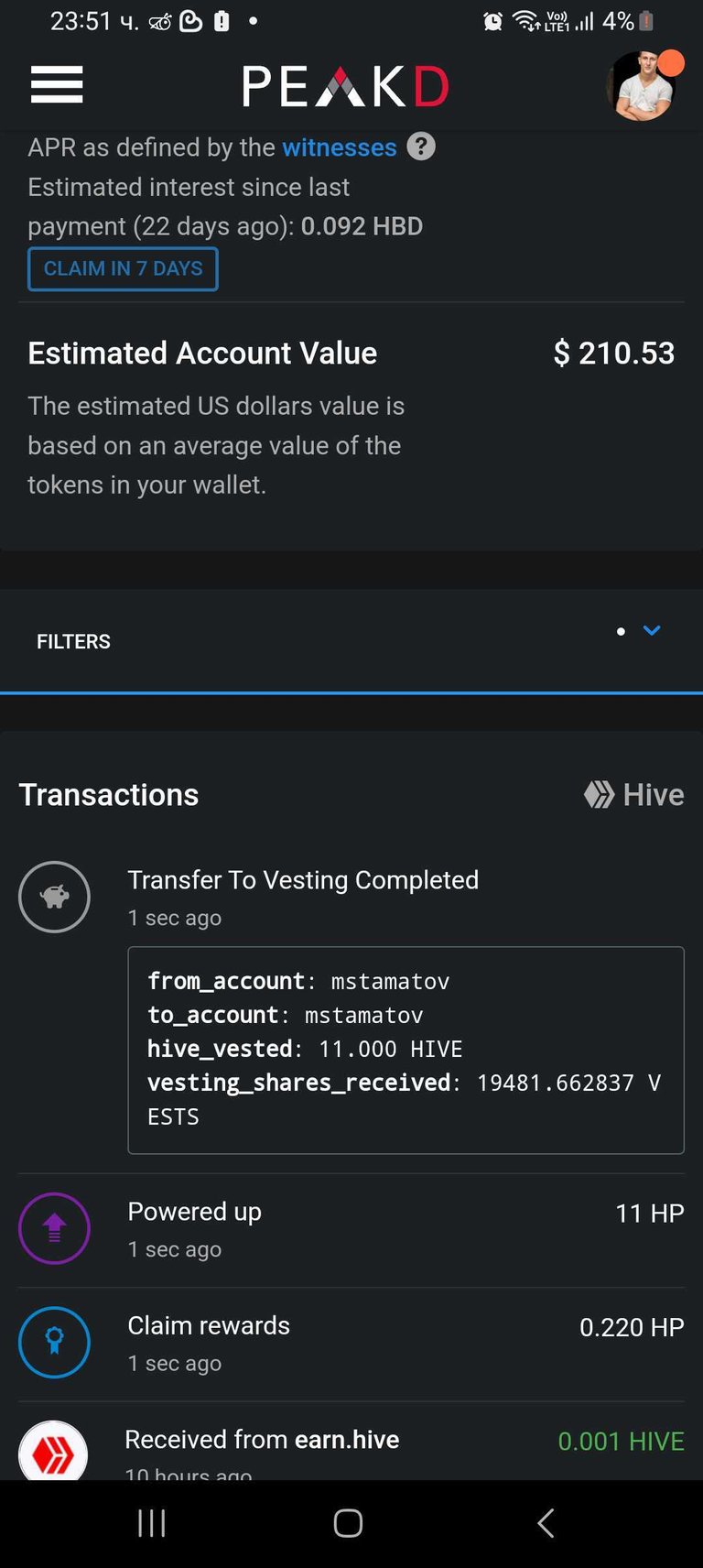Open the witnesses link

(339, 147)
